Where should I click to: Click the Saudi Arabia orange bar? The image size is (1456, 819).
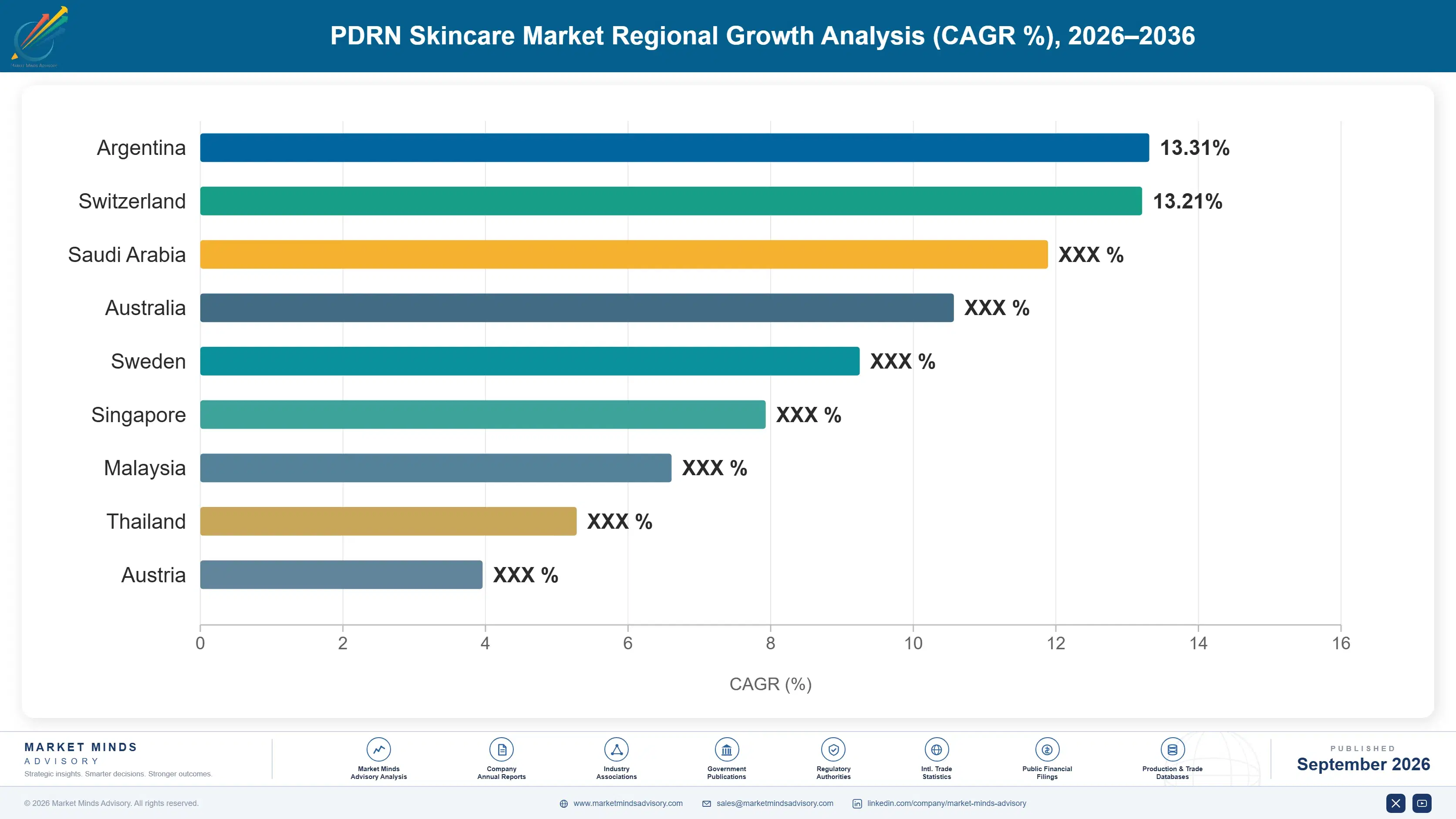point(624,254)
